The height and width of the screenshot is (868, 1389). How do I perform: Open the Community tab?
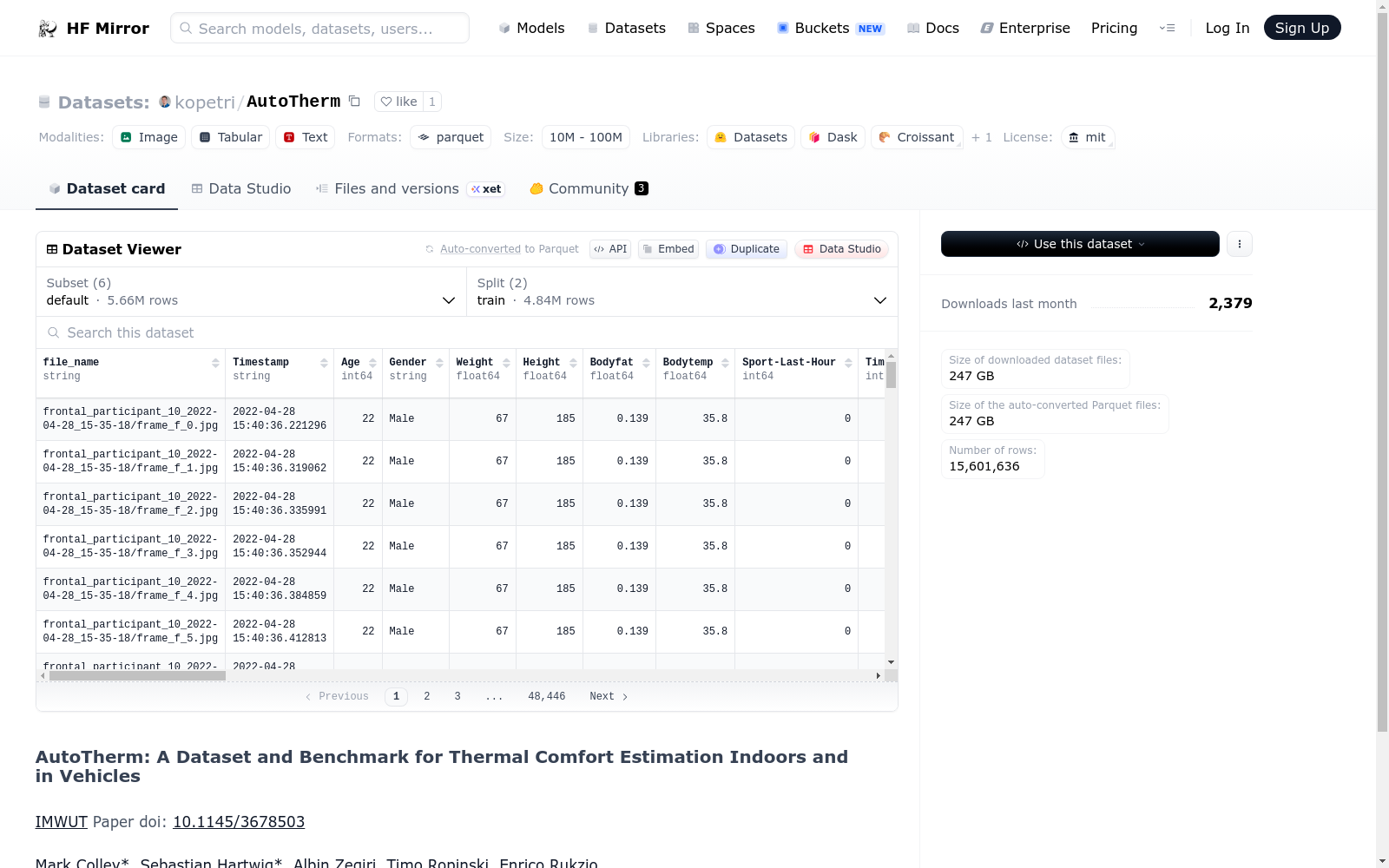(x=589, y=188)
